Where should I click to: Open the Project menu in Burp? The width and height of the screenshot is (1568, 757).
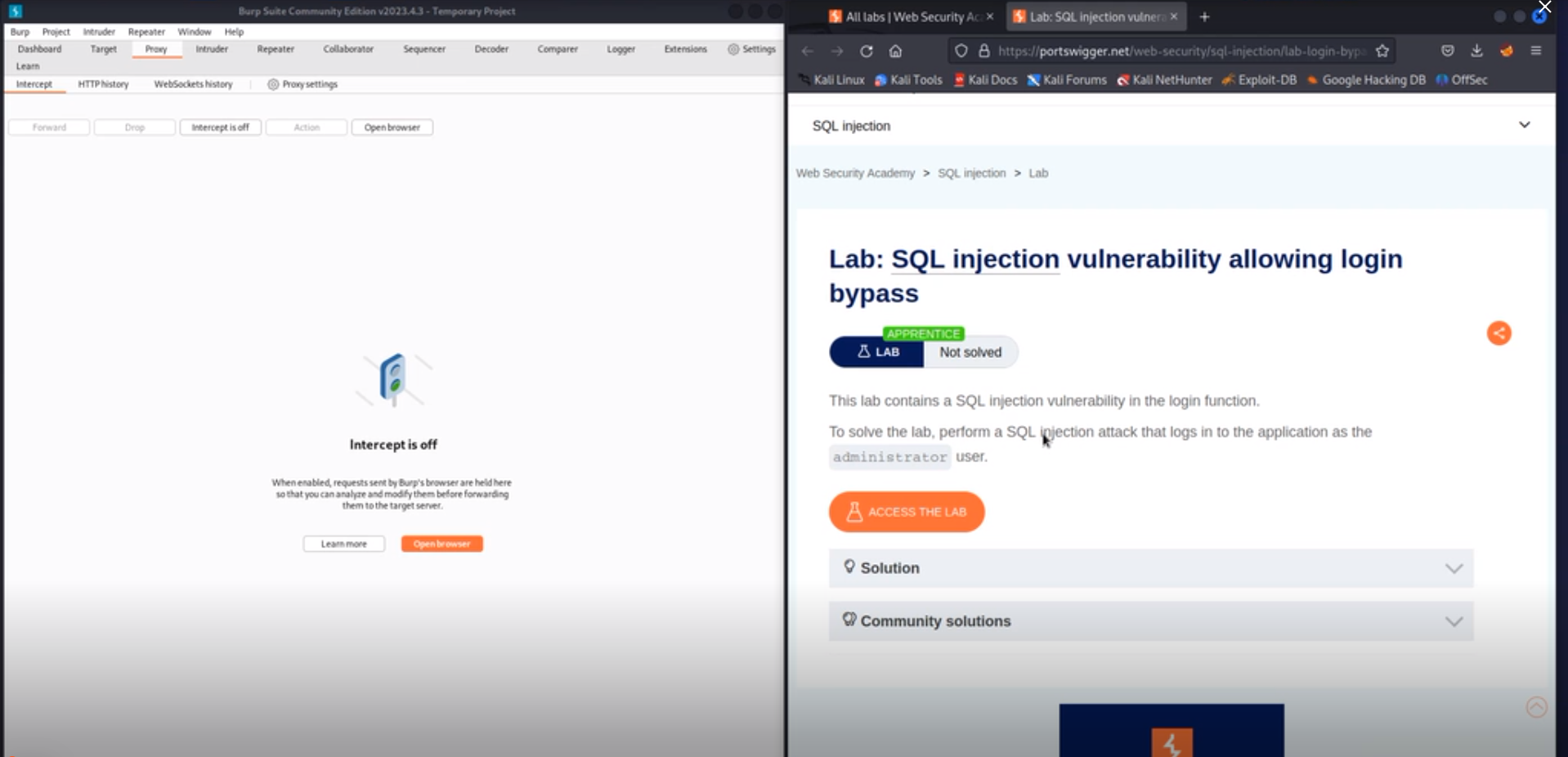point(56,32)
